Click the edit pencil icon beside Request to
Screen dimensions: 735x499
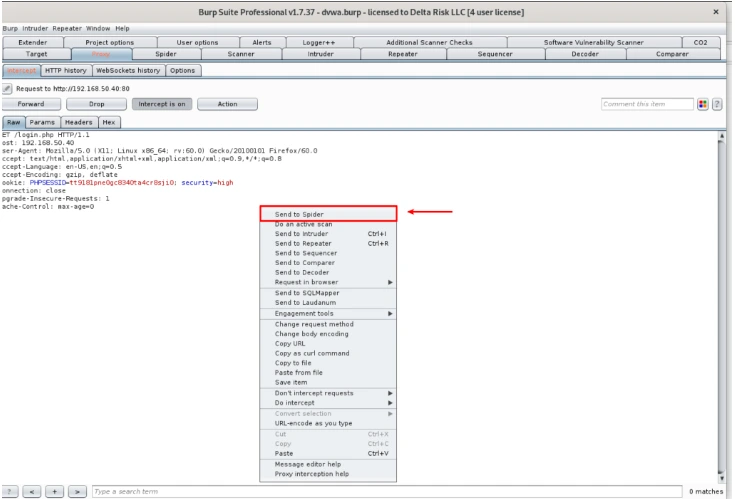pos(7,88)
